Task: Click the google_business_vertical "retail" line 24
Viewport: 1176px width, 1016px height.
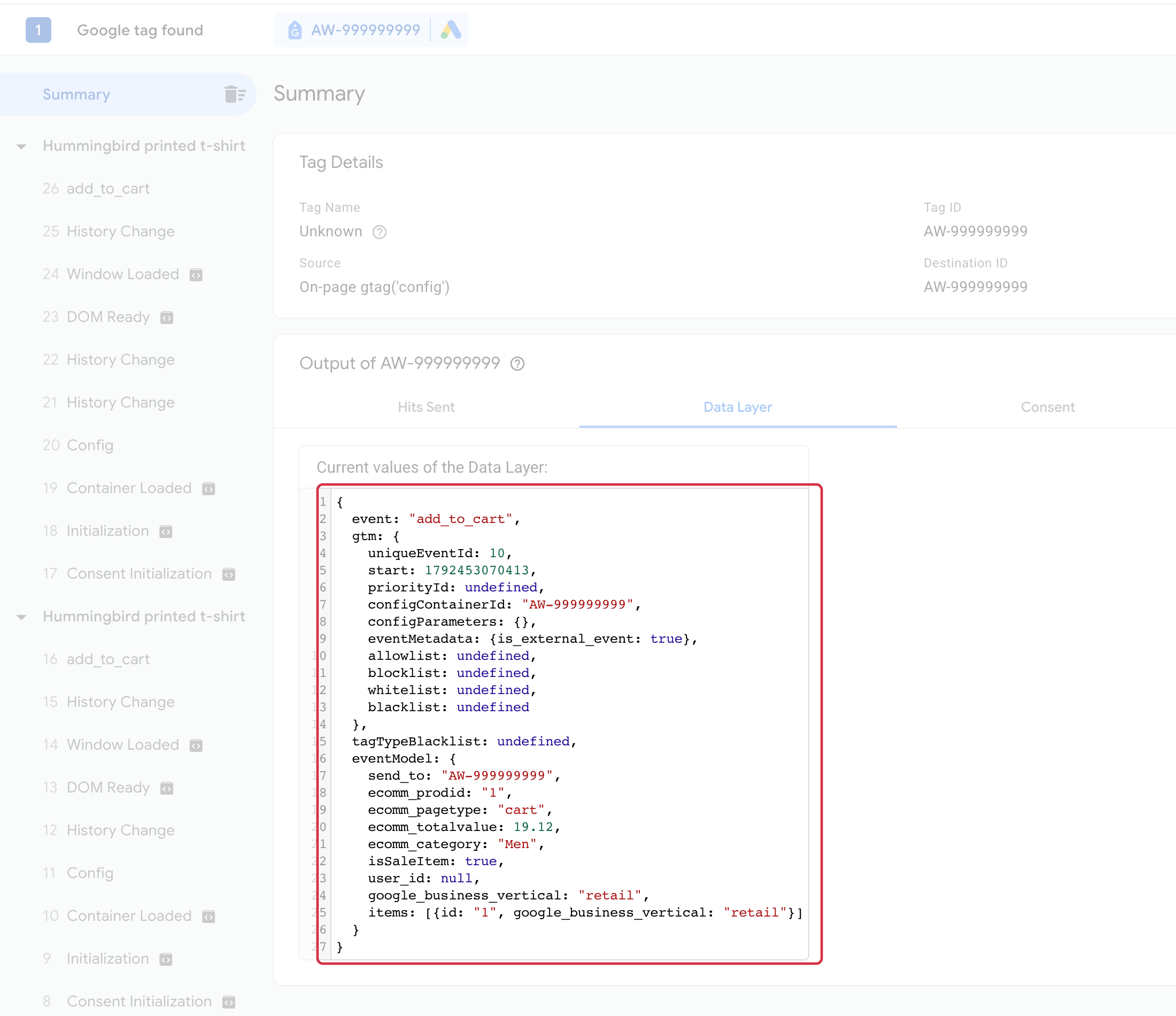Action: [508, 896]
